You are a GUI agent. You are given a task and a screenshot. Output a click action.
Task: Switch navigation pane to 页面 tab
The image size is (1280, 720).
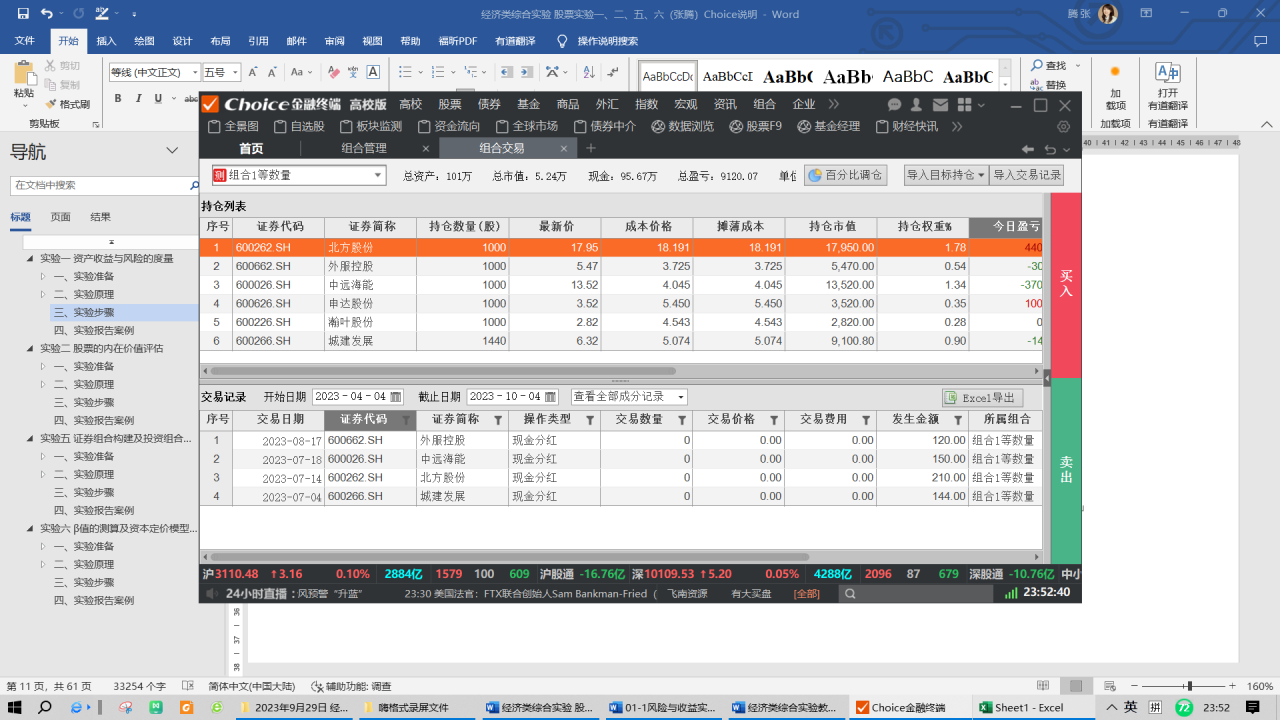pos(61,217)
